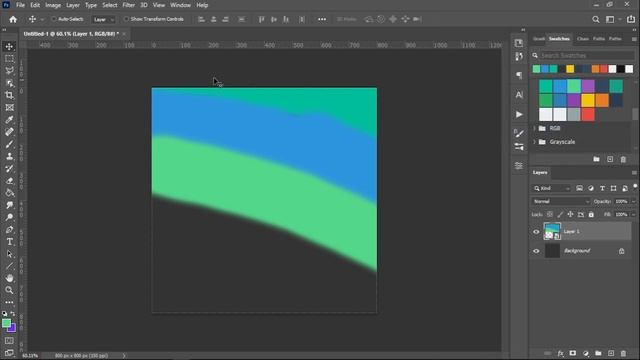Switch to the Swatches tab
The image size is (640, 360).
(x=559, y=39)
